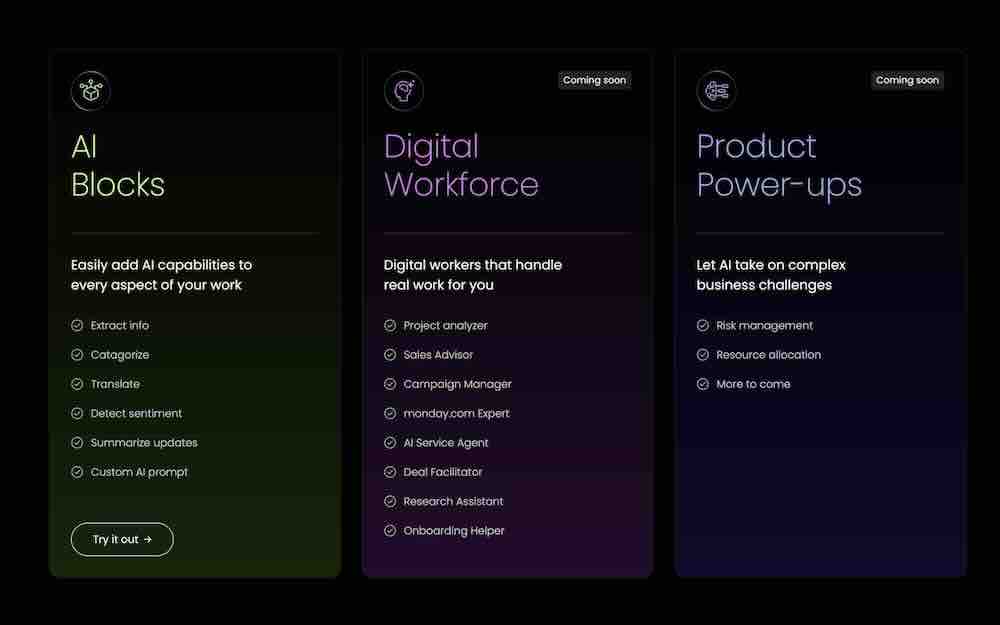Select the Catagorize text
The image size is (1000, 625).
click(x=120, y=355)
